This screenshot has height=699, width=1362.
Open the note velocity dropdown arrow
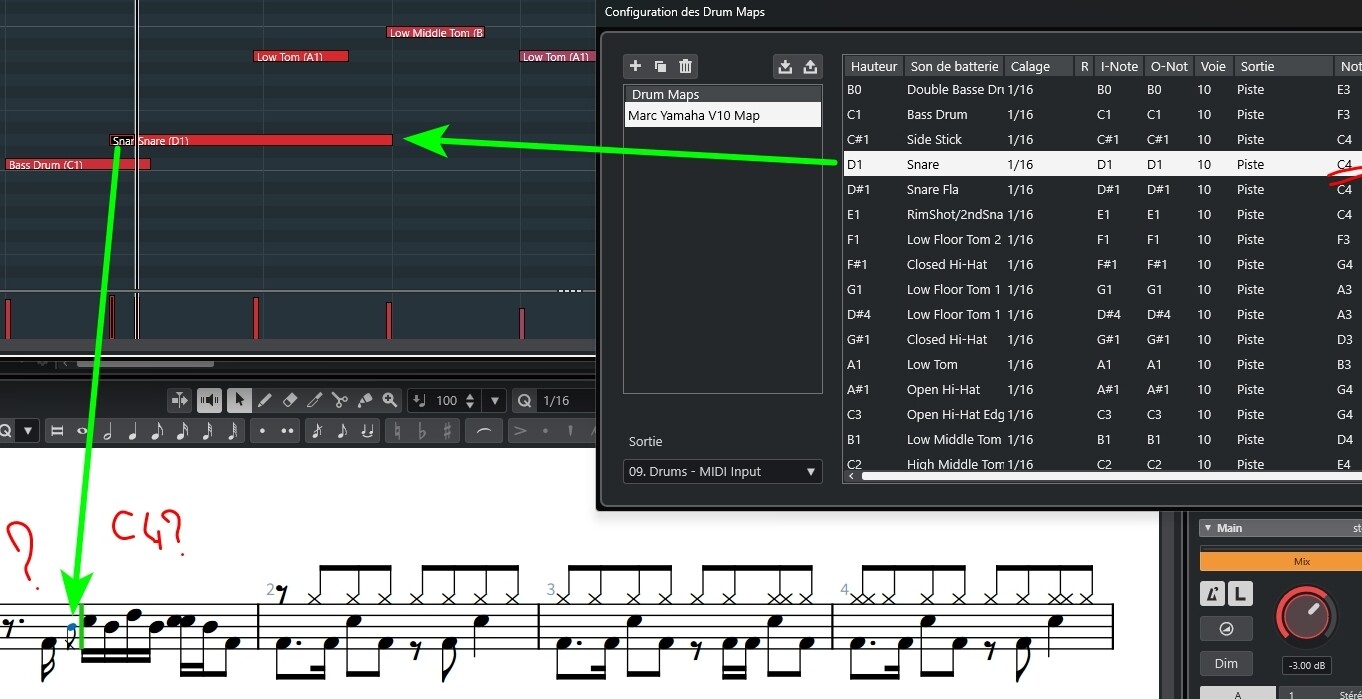(495, 400)
